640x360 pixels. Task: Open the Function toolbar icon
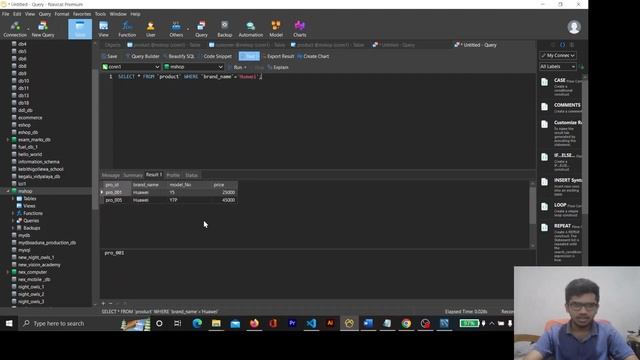[127, 29]
